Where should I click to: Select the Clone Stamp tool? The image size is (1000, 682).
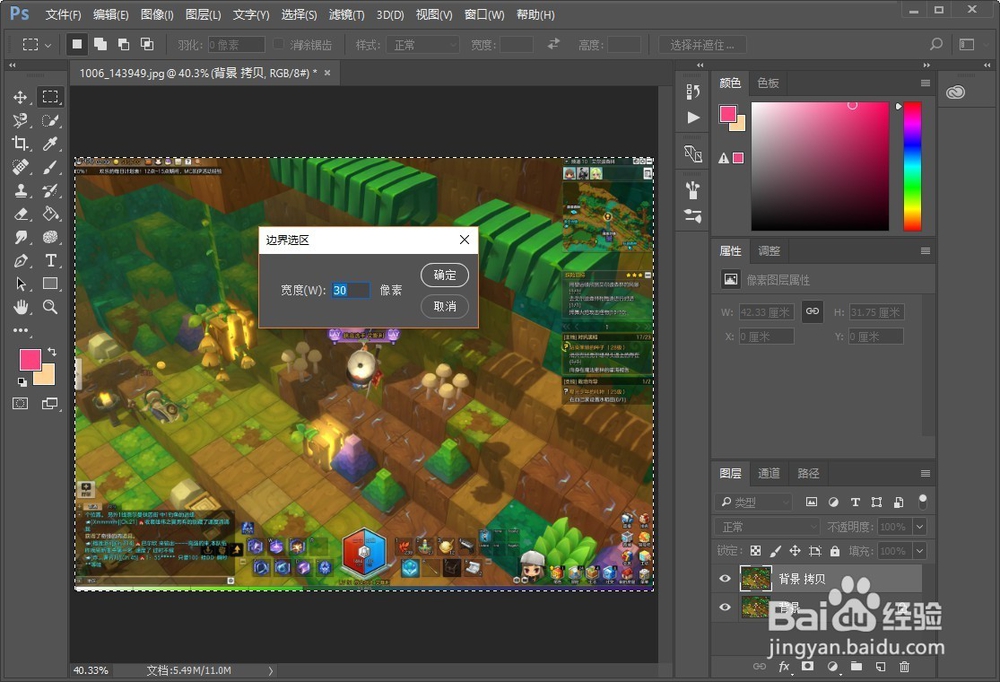[x=20, y=190]
